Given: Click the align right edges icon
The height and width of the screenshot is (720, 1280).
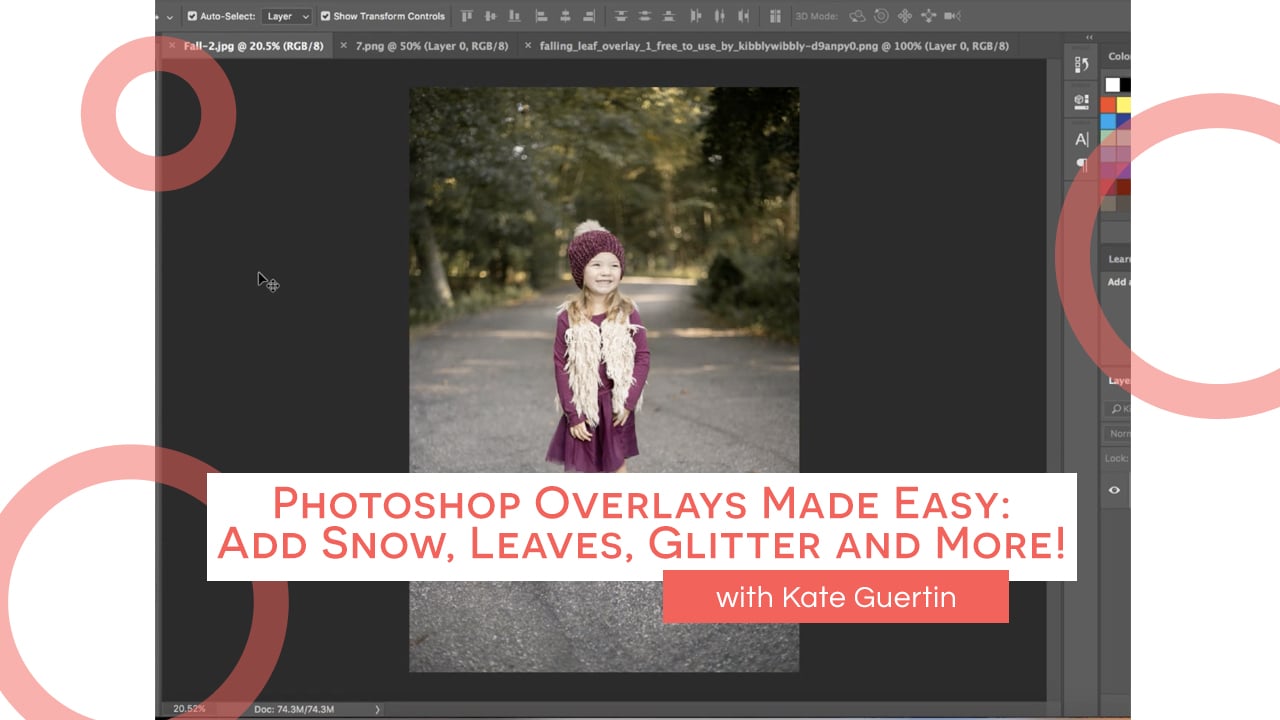Looking at the screenshot, I should [x=589, y=16].
